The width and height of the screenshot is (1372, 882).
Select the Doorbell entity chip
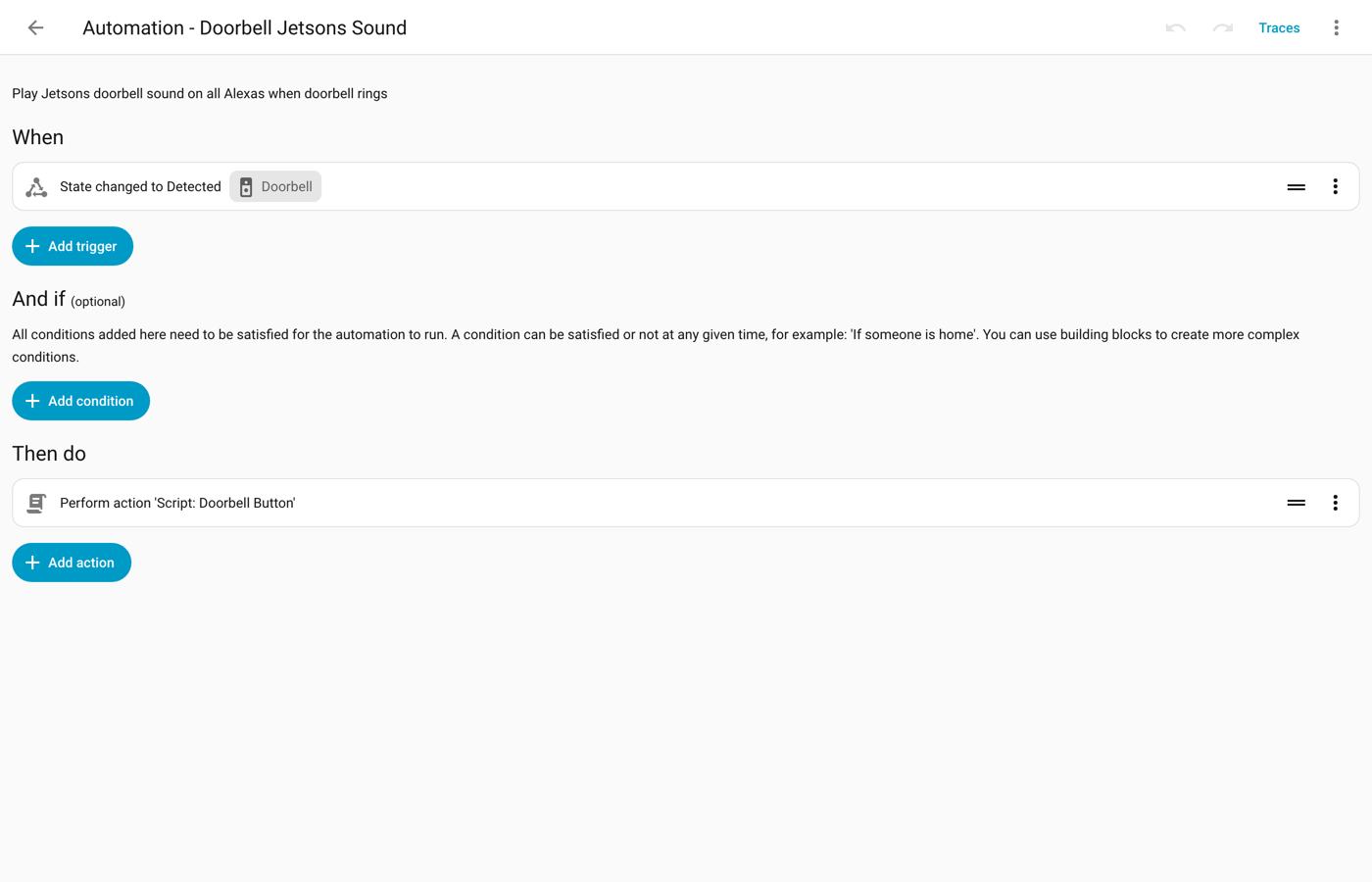pos(275,186)
